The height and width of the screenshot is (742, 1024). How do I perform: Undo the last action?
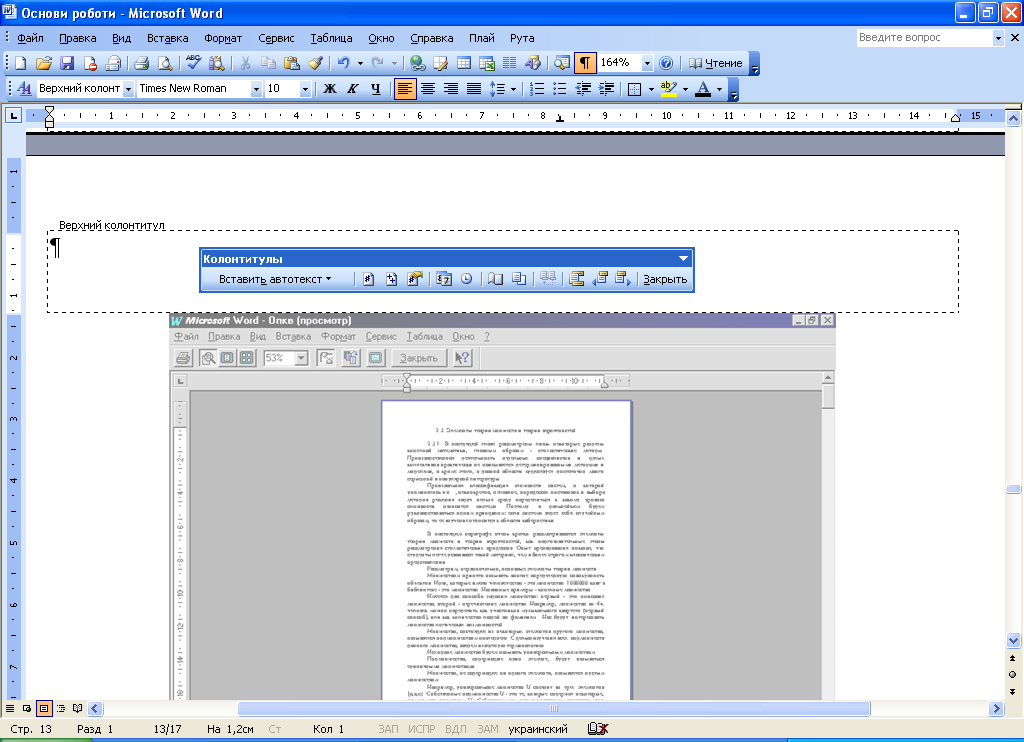point(344,63)
